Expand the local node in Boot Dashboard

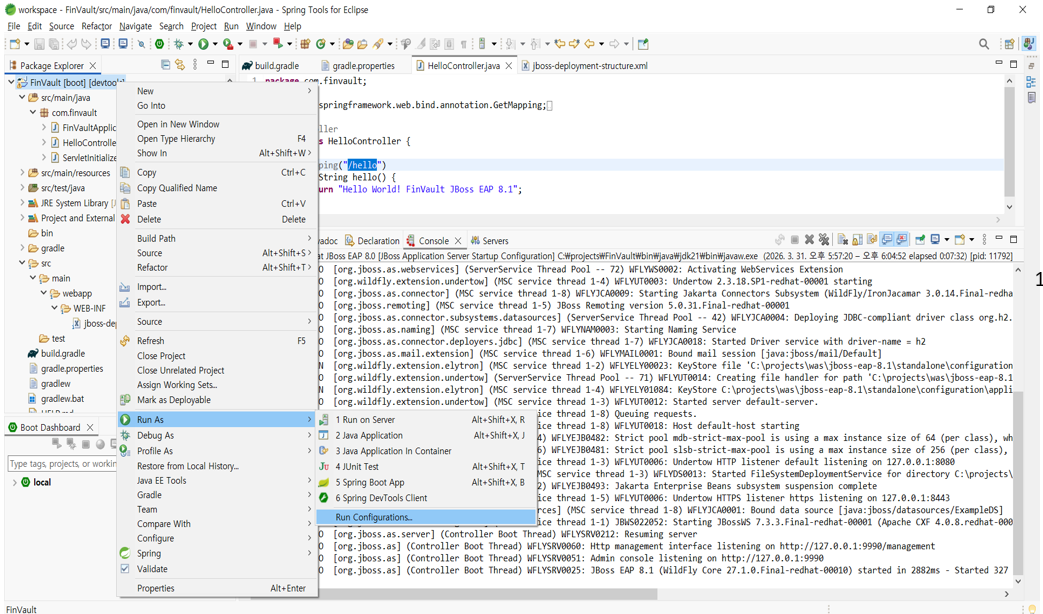(x=15, y=482)
